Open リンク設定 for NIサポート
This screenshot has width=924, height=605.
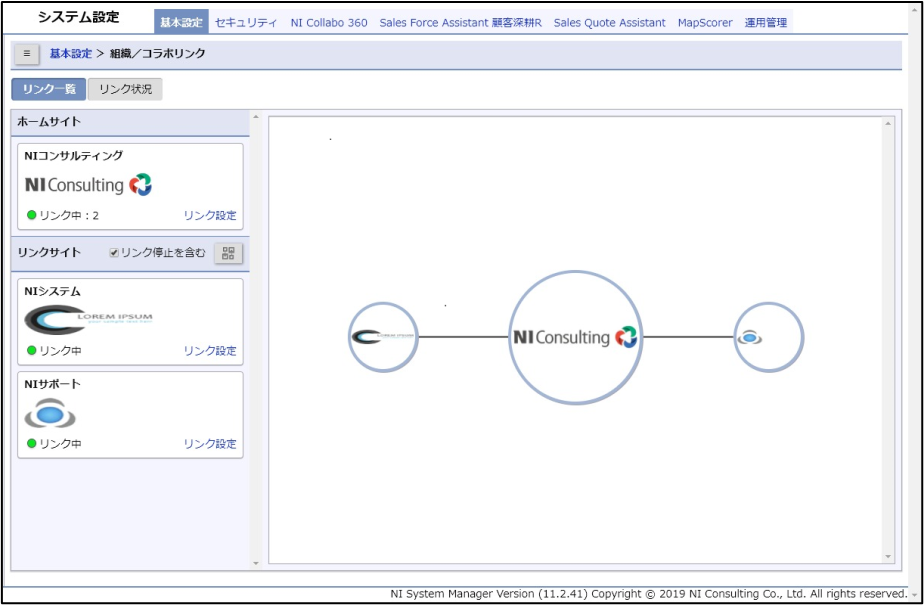pyautogui.click(x=210, y=444)
